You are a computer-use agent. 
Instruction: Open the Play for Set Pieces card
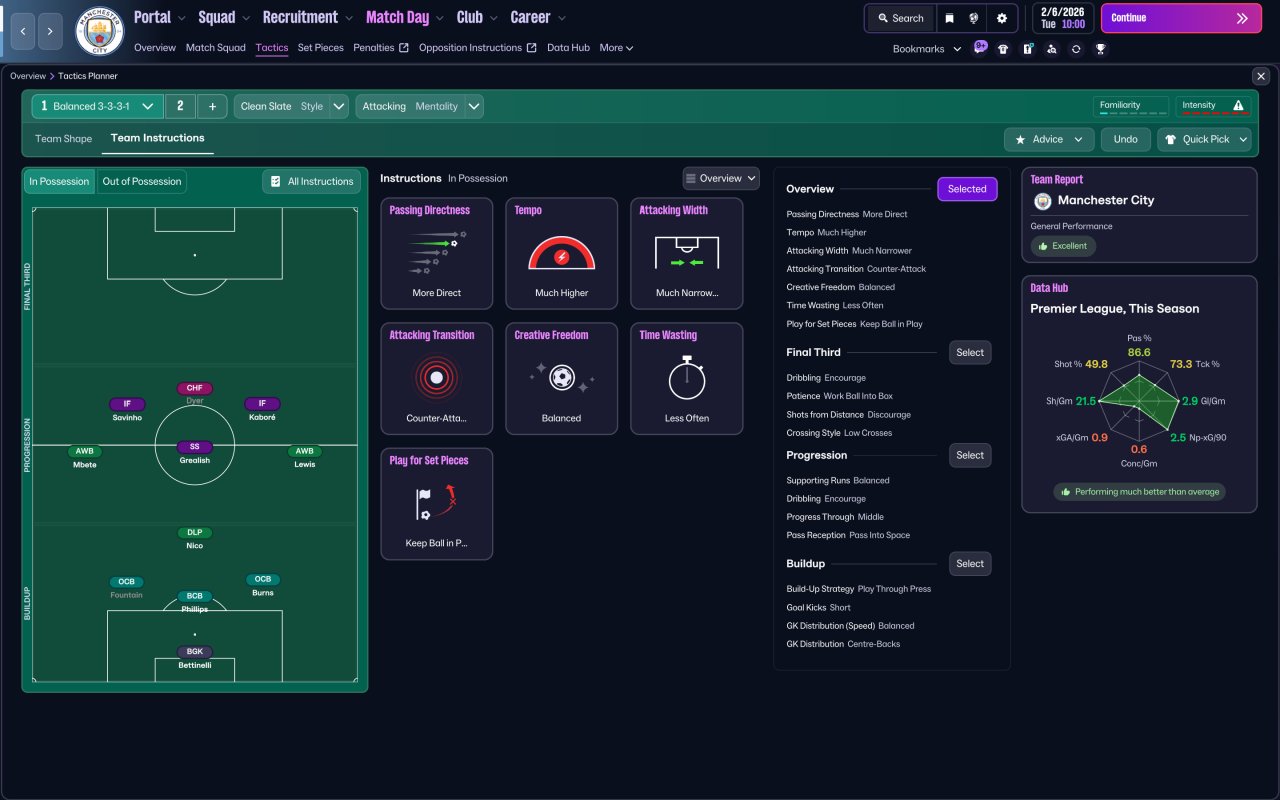coord(437,503)
